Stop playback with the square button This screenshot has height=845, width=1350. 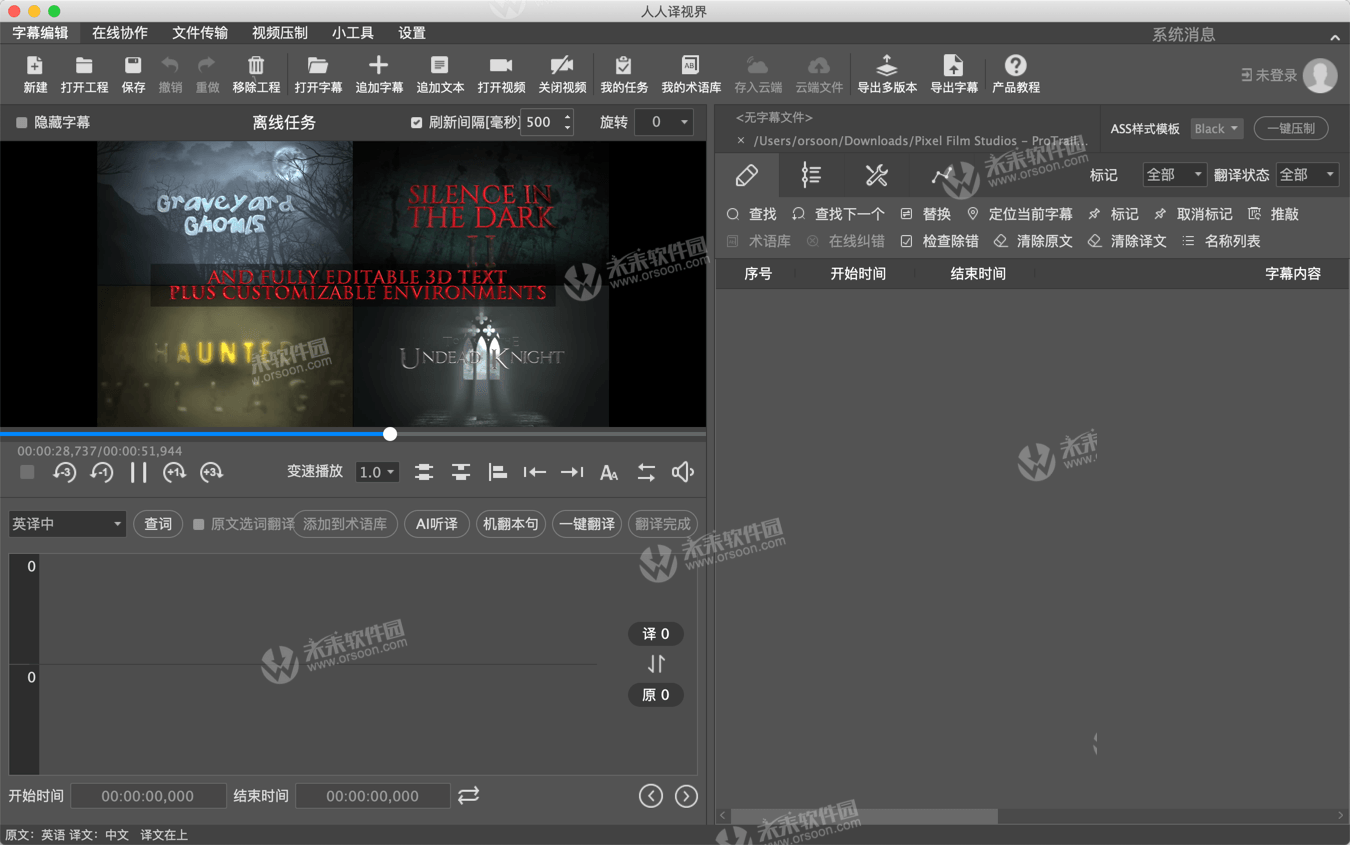[27, 472]
